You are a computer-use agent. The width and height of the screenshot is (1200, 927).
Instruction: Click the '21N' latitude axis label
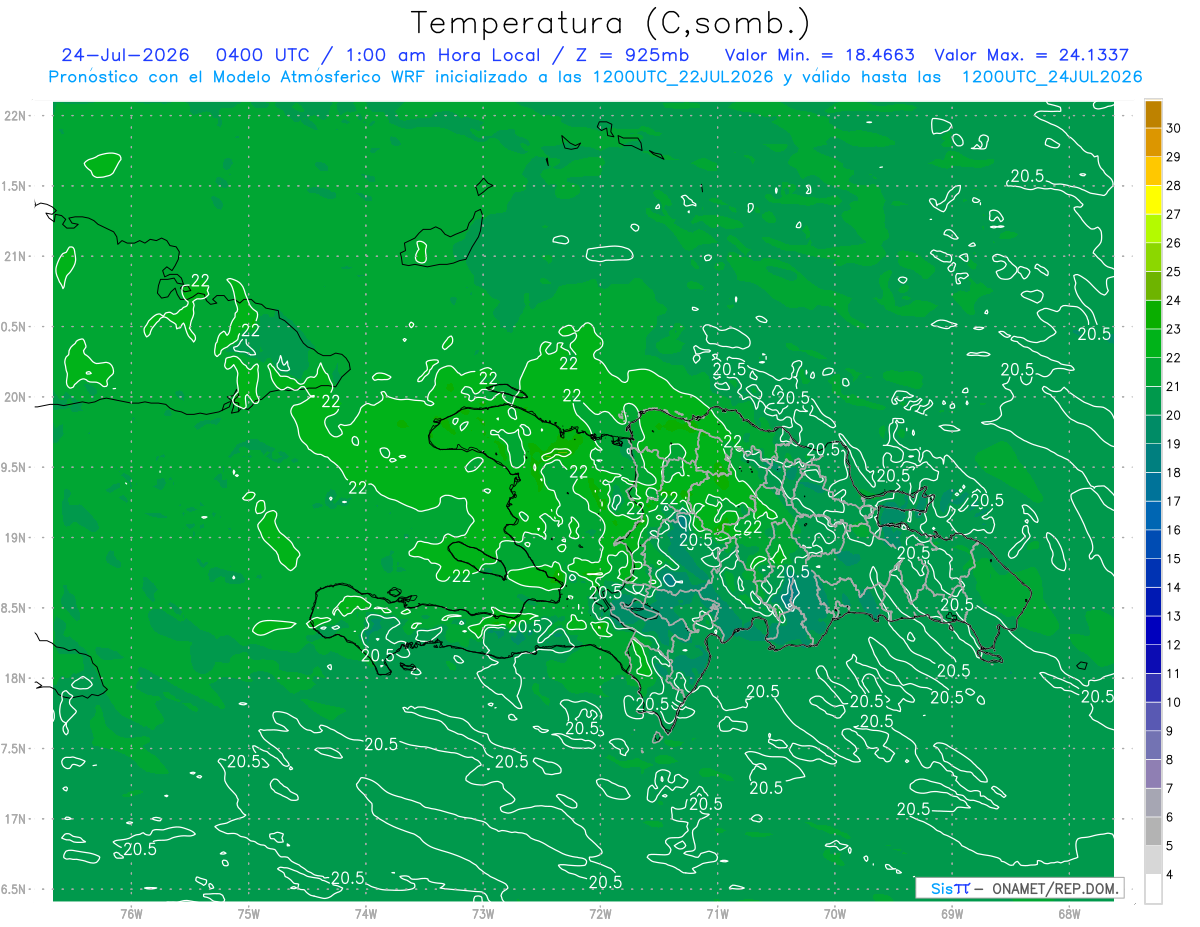pos(16,256)
